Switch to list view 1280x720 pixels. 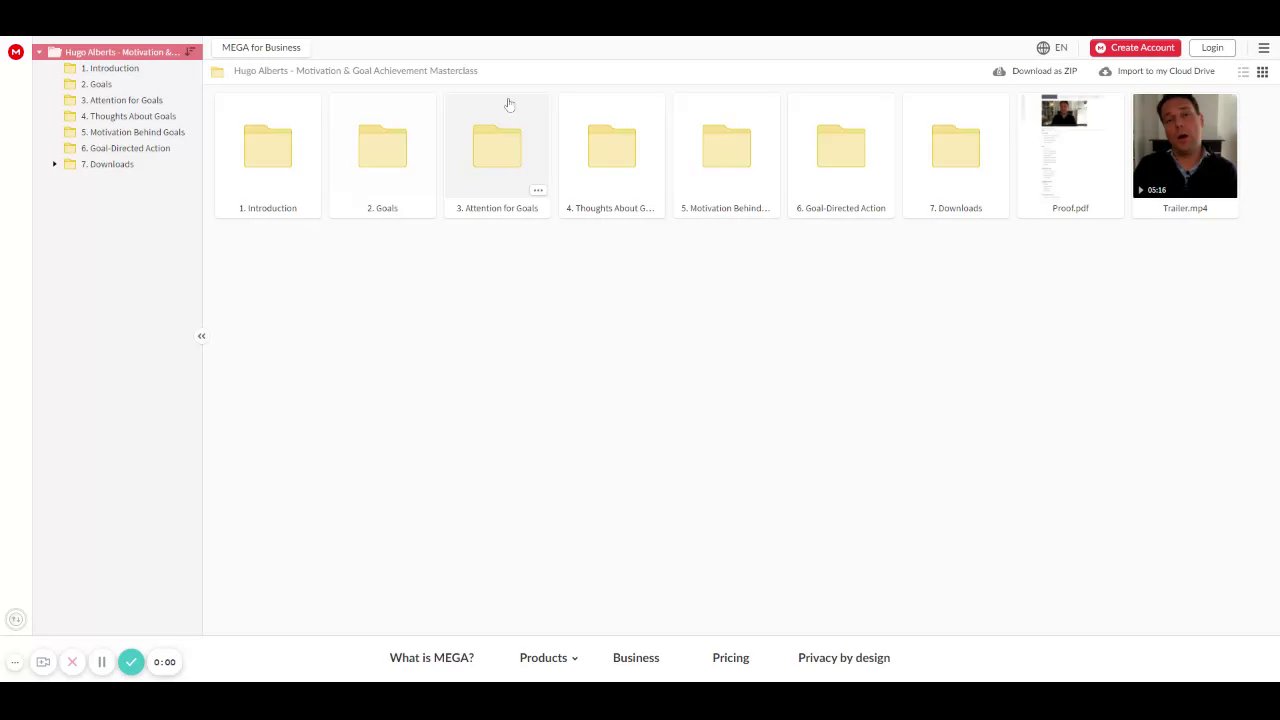click(x=1244, y=72)
